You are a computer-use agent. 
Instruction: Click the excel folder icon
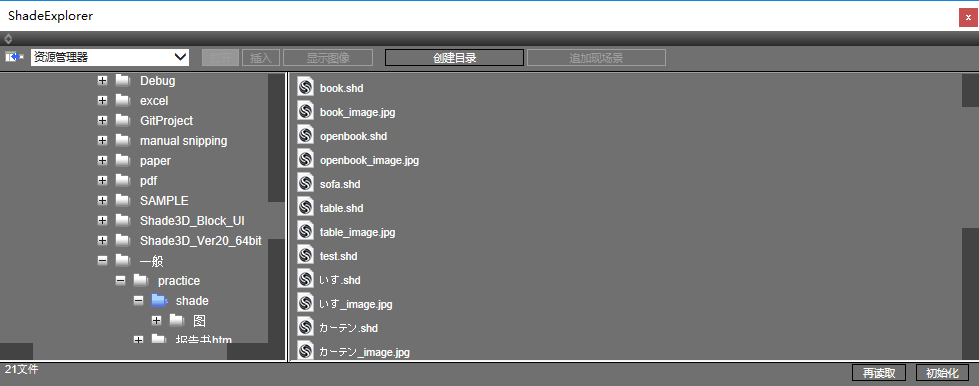point(124,101)
